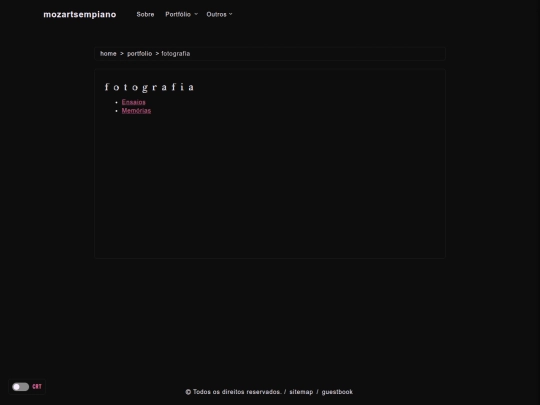The image size is (540, 405).
Task: Open the guestbook footer link
Action: coord(337,392)
